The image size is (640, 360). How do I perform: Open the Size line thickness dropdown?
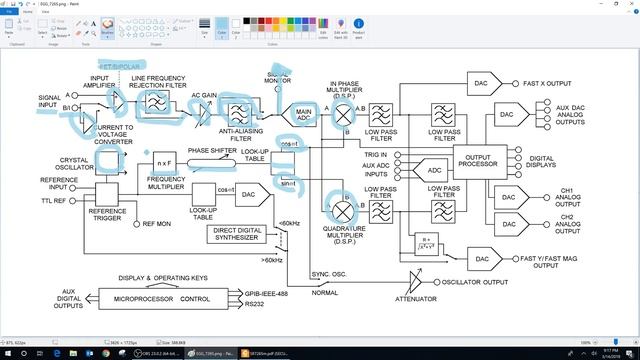(204, 28)
